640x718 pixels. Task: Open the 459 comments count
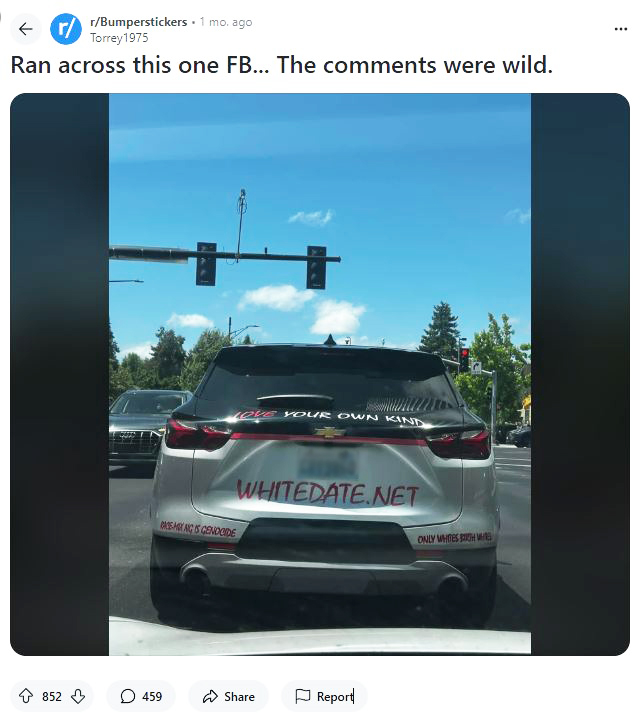[x=152, y=696]
